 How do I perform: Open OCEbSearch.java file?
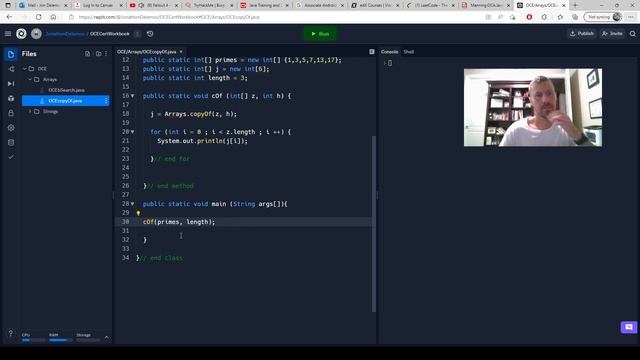pyautogui.click(x=66, y=90)
